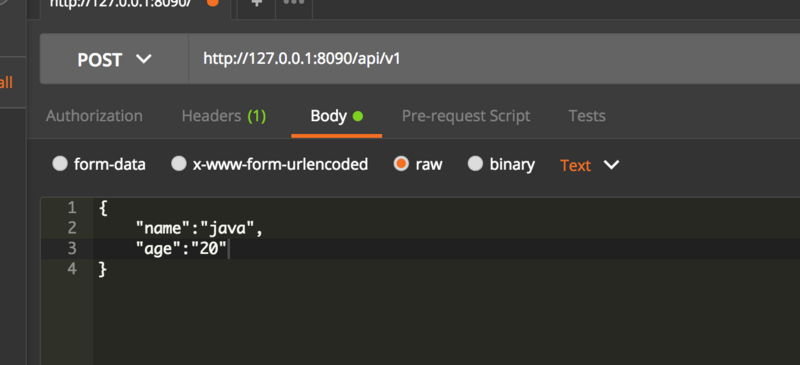Open a new request tab with plus icon
Image resolution: width=800 pixels, height=365 pixels.
tap(257, 4)
